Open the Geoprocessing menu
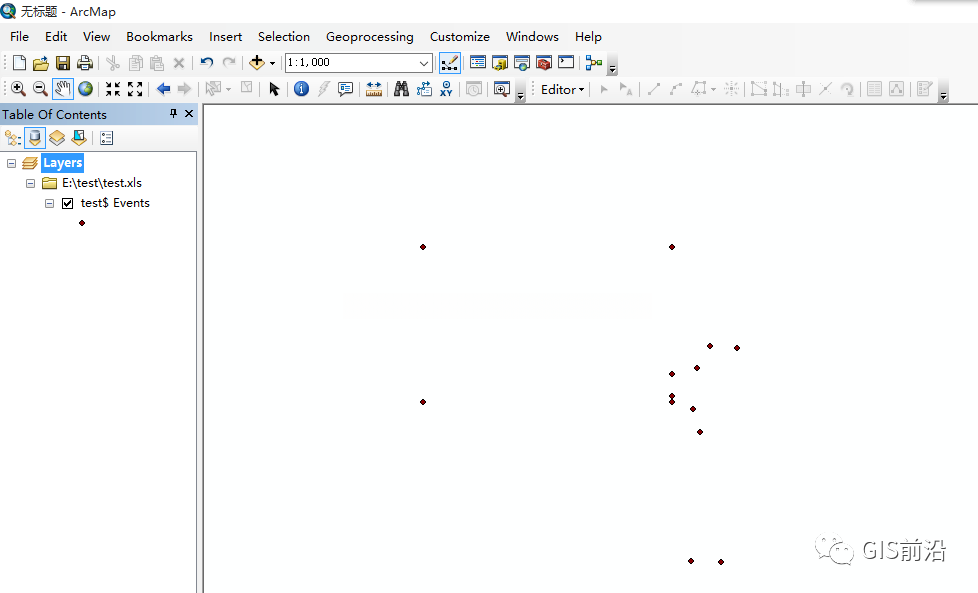 (369, 37)
